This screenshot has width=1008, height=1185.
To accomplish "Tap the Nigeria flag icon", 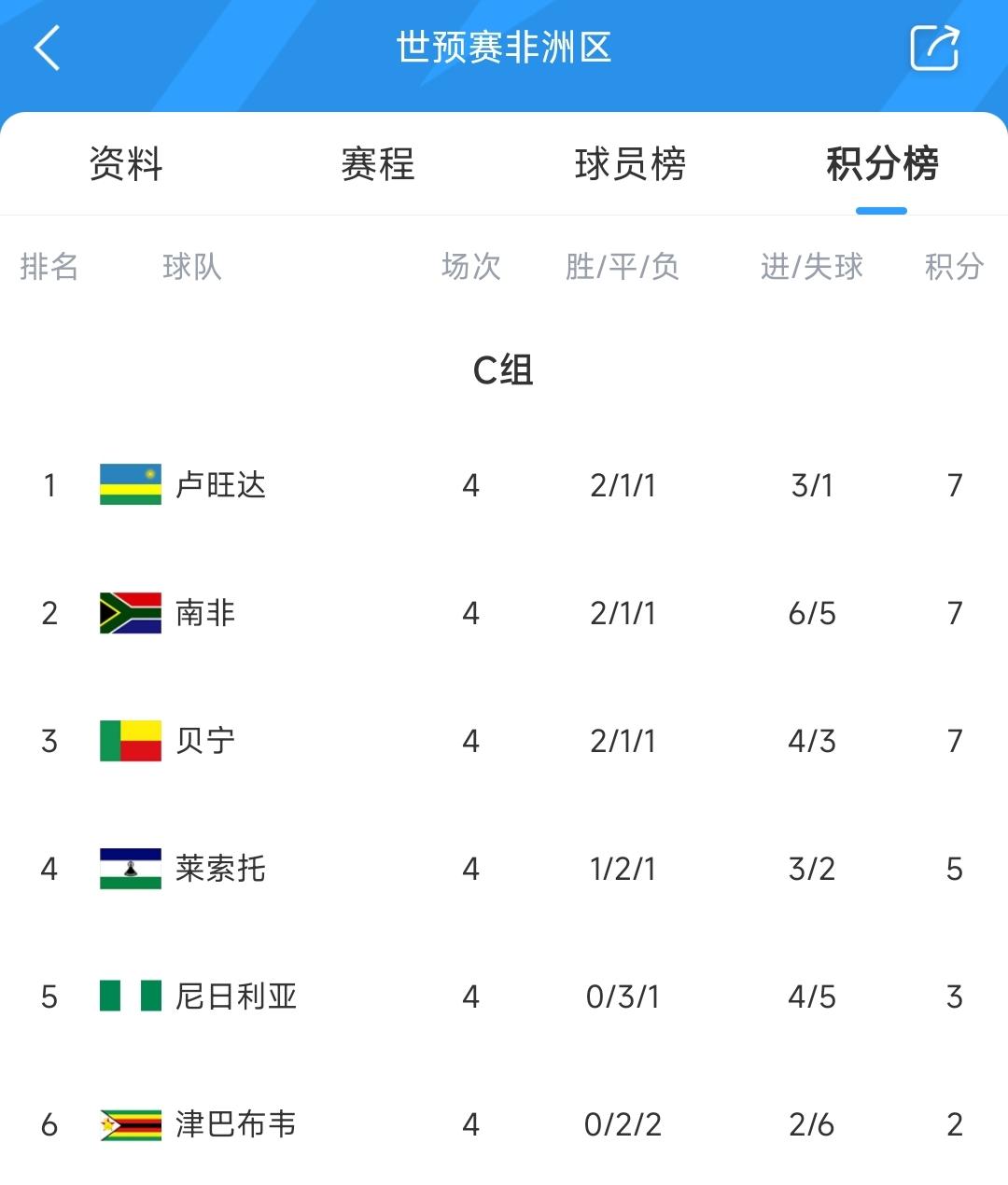I will (x=131, y=997).
